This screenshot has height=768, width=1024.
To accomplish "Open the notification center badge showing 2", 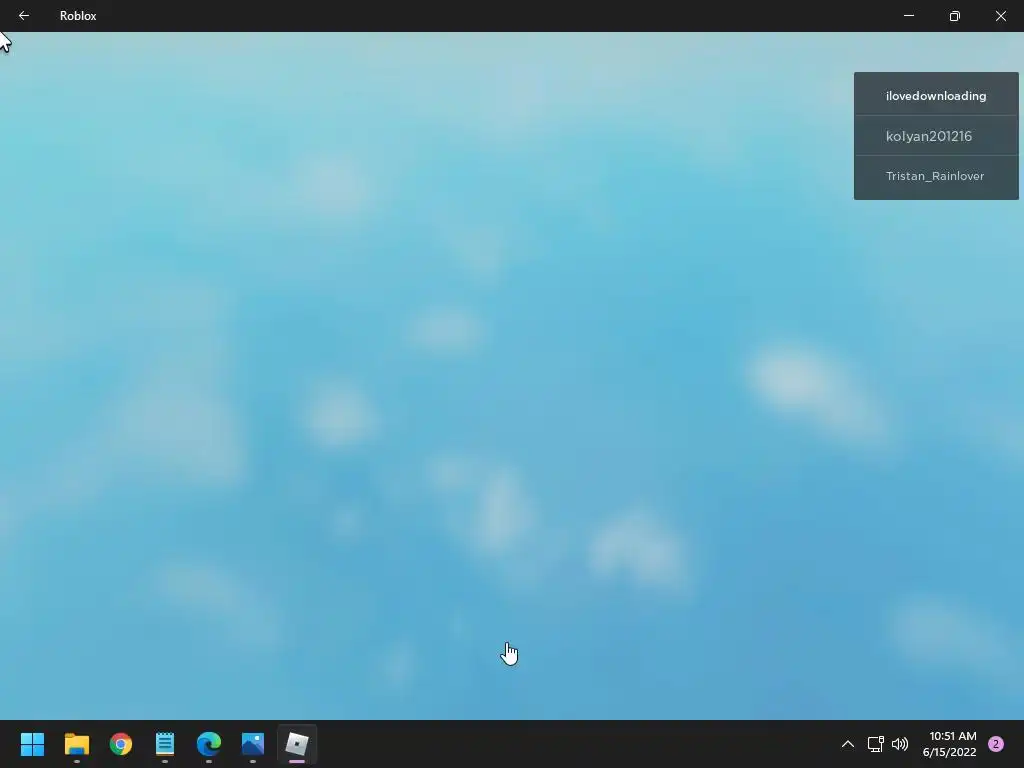I will 996,744.
